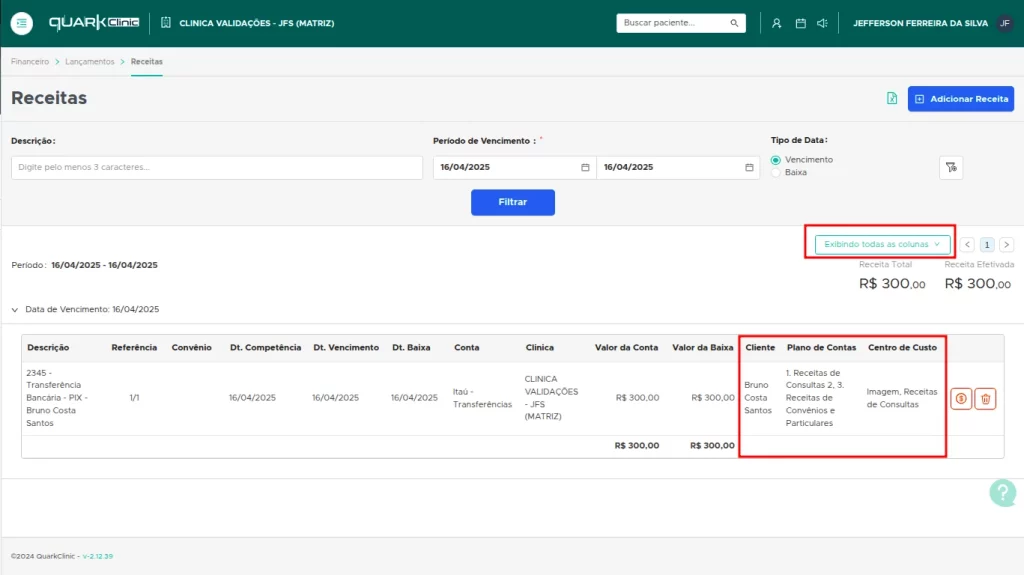Click Clinica Validações - JFS (Matriz) selector
This screenshot has width=1024, height=575.
[x=256, y=23]
